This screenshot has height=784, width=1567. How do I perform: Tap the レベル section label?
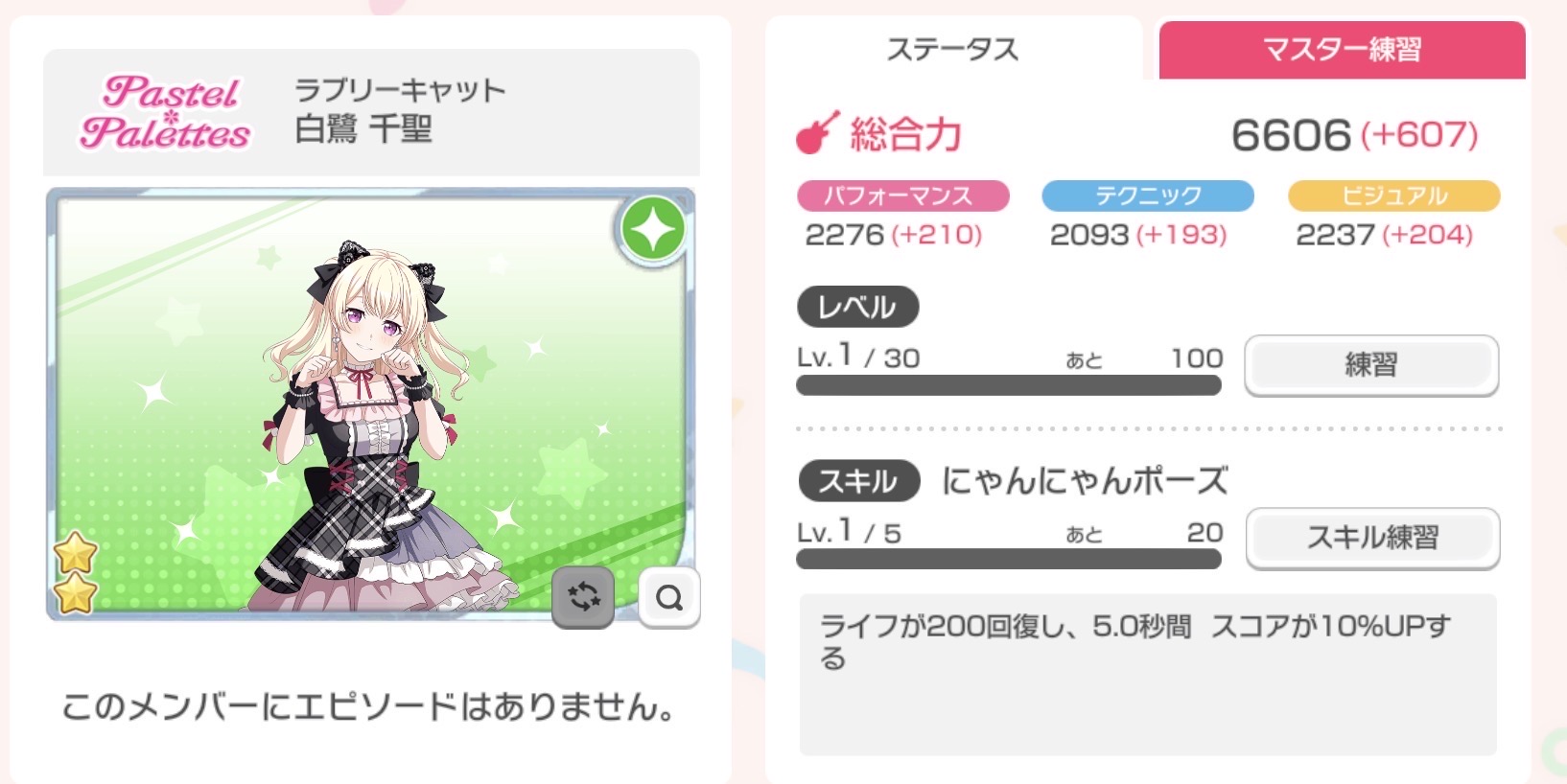coord(858,307)
